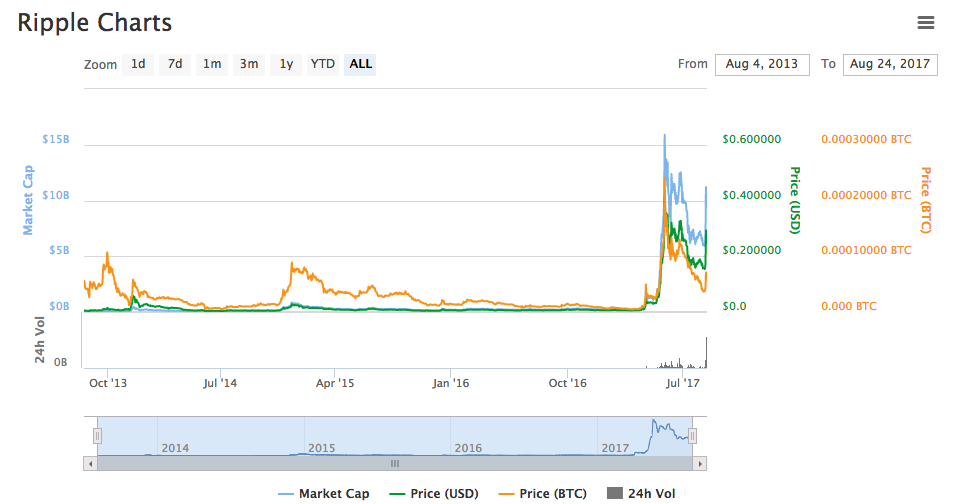Image resolution: width=959 pixels, height=504 pixels.
Task: Click the navigator scrollbar thumb grip
Action: point(395,464)
